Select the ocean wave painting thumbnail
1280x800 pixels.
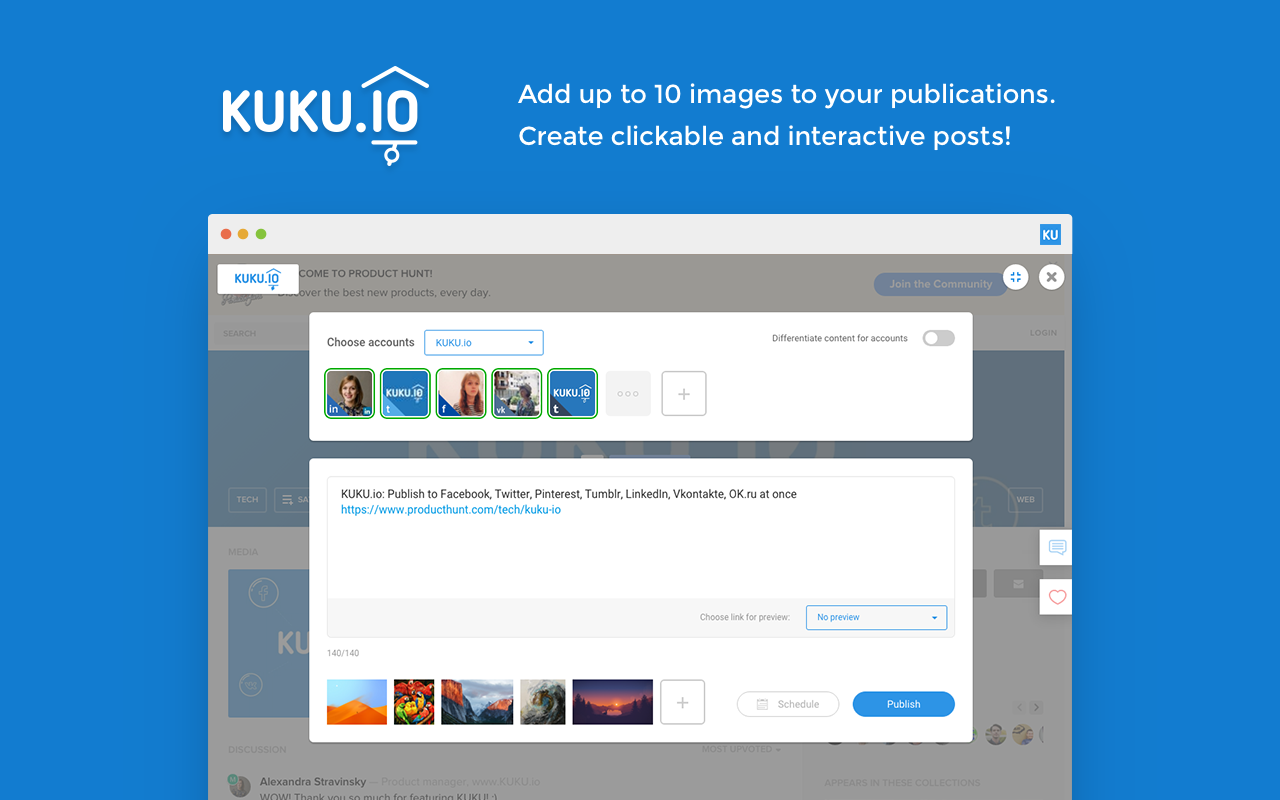[x=543, y=702]
